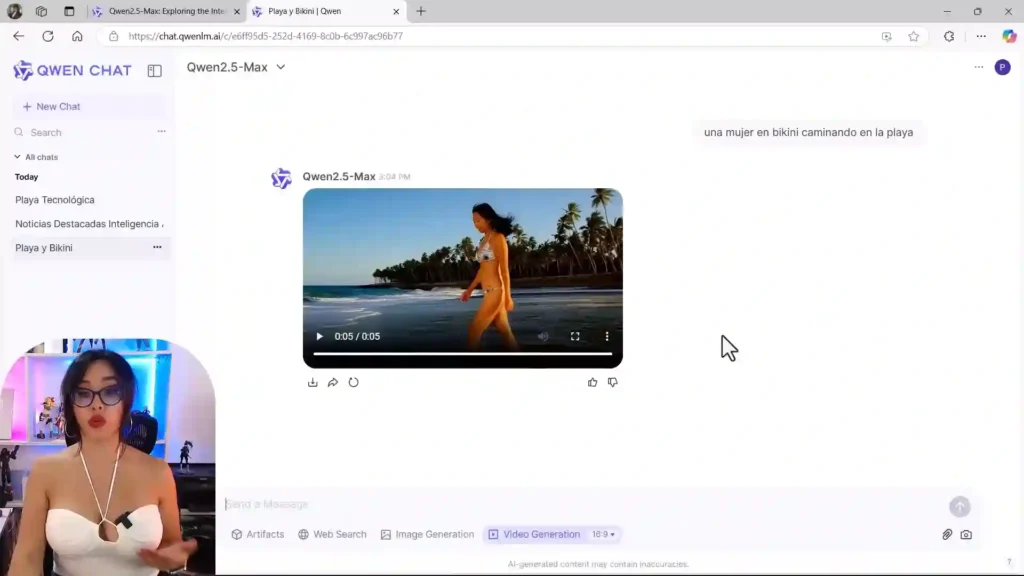Open the 16:9 aspect ratio dropdown
This screenshot has height=576, width=1024.
[x=605, y=534]
